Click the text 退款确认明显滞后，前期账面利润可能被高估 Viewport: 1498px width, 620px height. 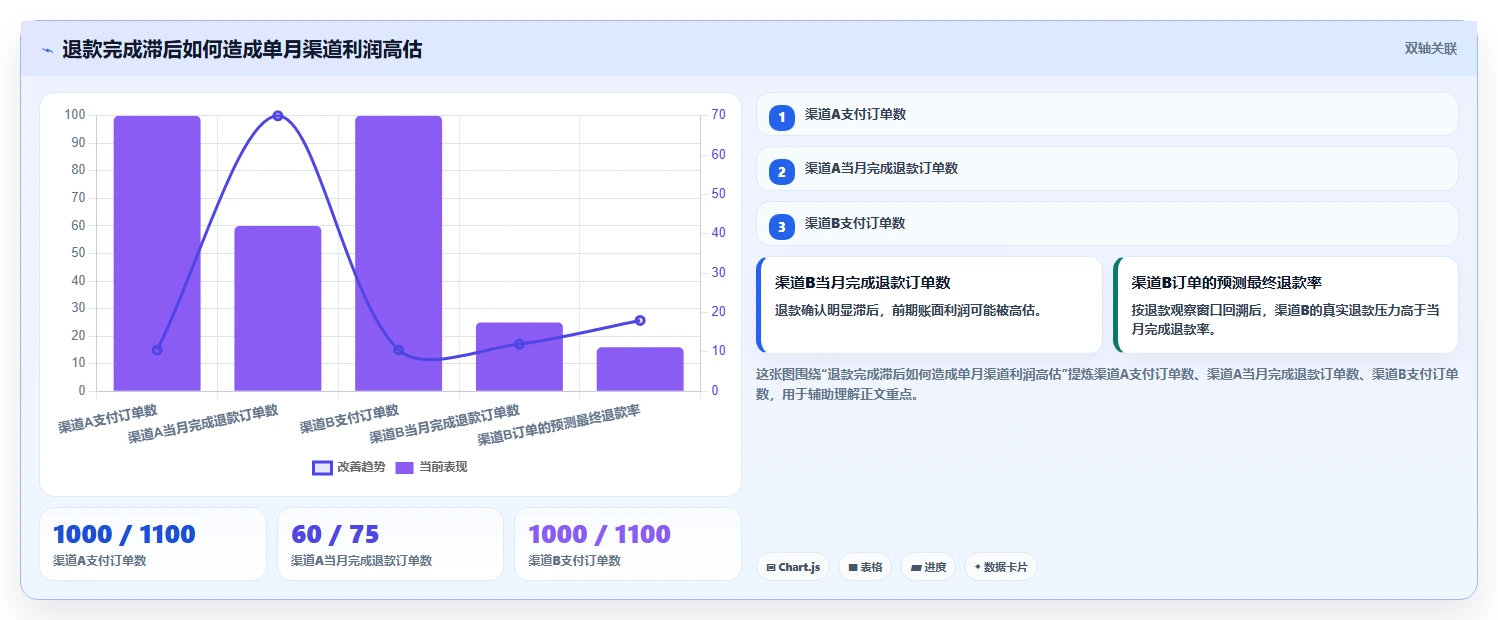pyautogui.click(x=909, y=310)
